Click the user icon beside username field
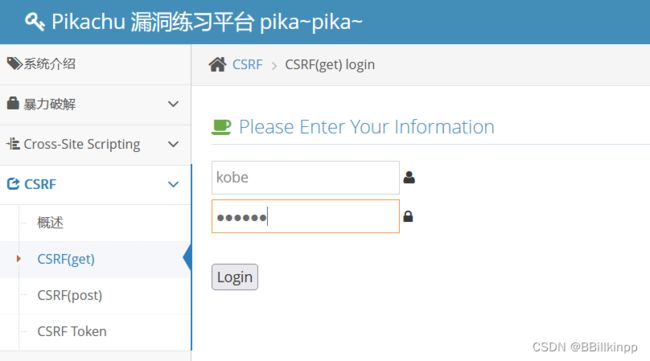This screenshot has height=361, width=650. 409,177
